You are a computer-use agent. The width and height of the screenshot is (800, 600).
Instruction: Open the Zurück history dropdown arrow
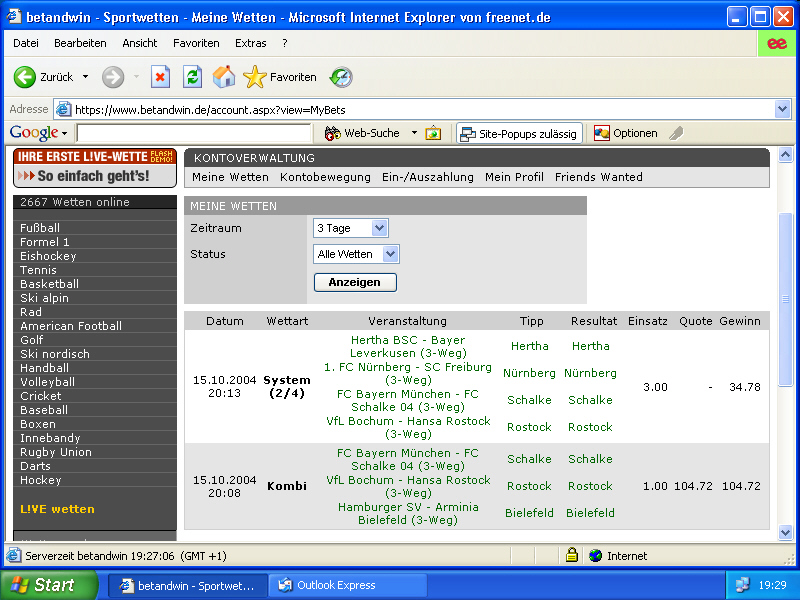pos(85,77)
